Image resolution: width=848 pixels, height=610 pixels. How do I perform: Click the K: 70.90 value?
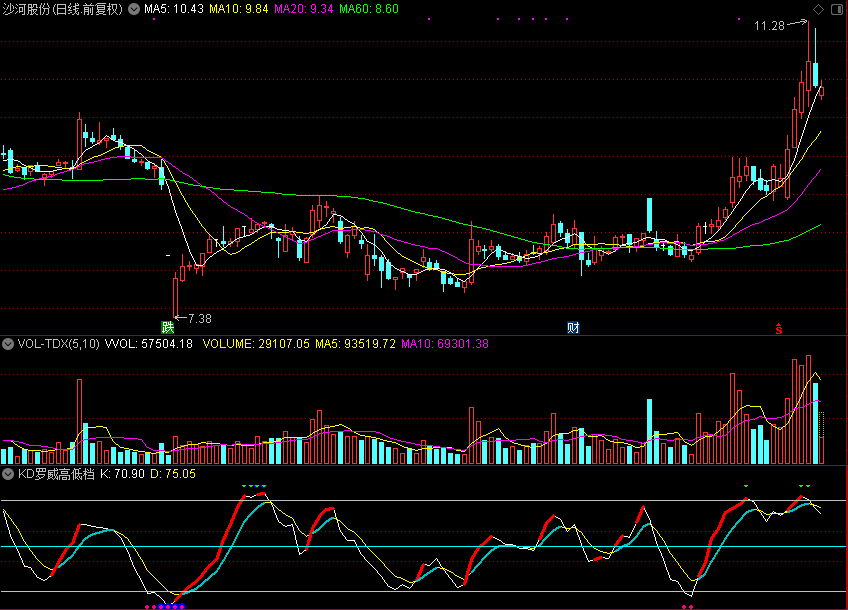coord(122,474)
